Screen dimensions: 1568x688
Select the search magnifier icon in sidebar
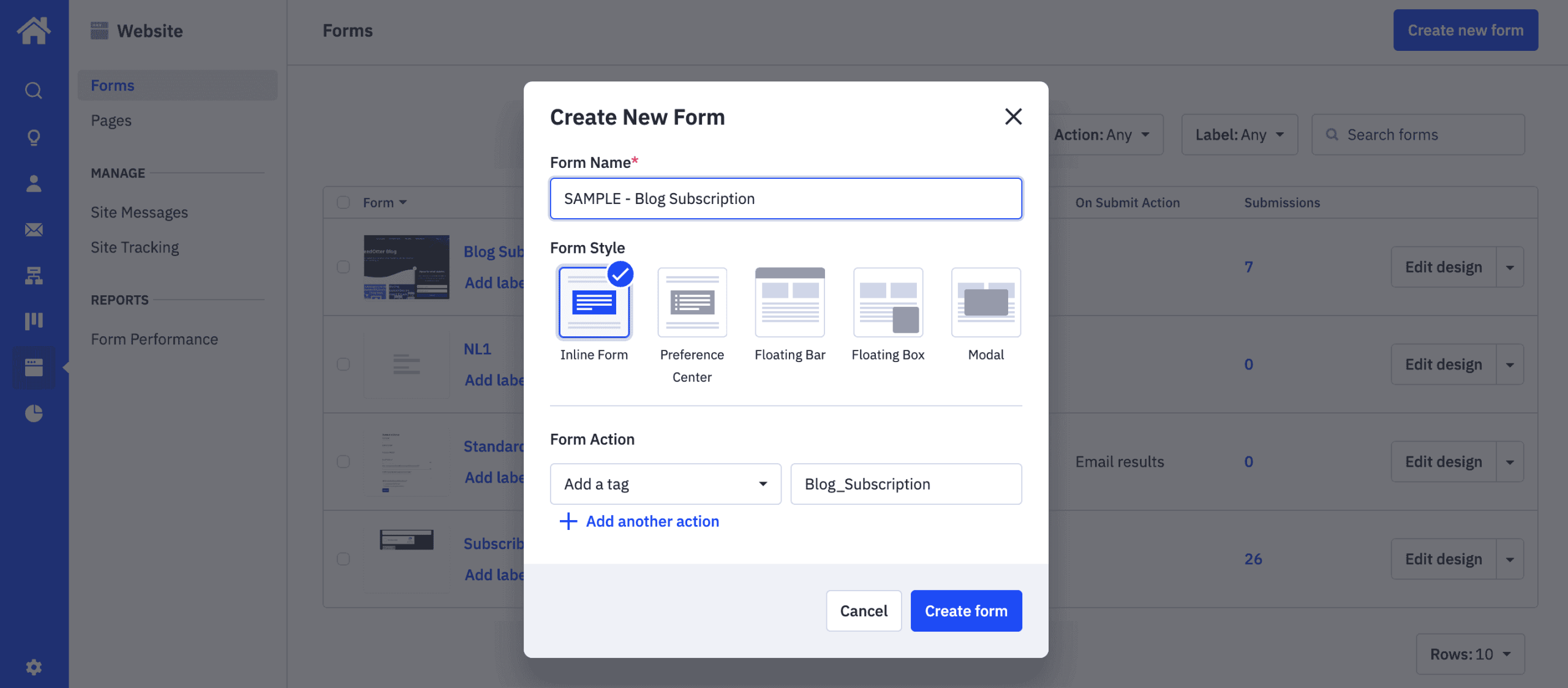[x=34, y=91]
